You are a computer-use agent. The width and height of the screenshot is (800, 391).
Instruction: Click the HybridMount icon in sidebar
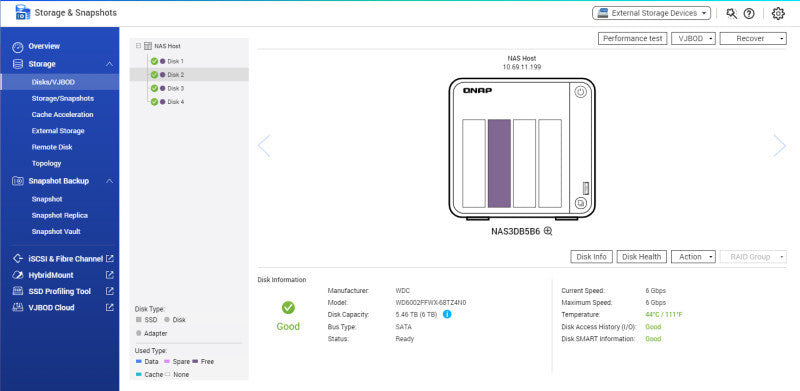click(18, 275)
